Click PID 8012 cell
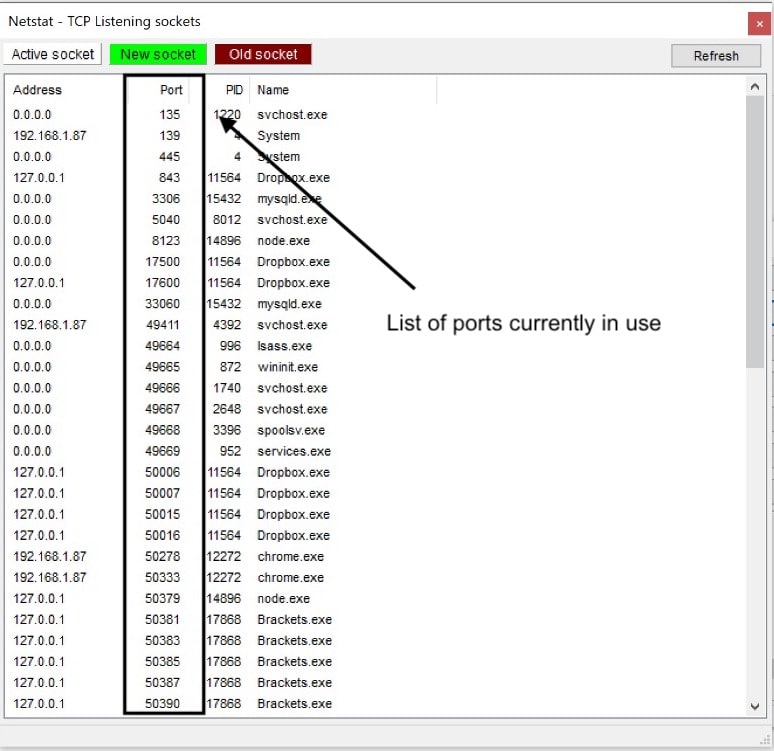The image size is (774, 751). pos(227,220)
